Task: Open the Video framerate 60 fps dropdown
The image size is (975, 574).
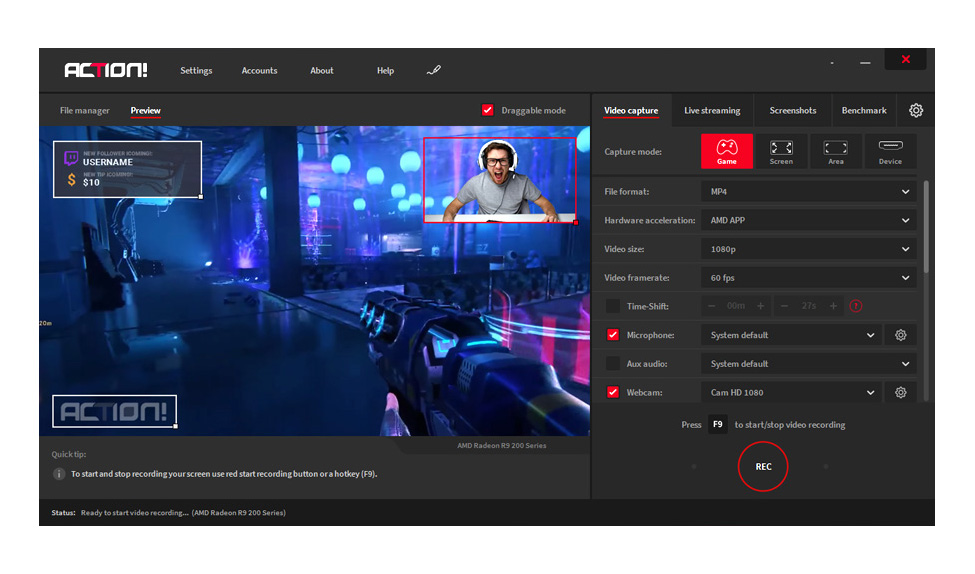Action: [808, 277]
